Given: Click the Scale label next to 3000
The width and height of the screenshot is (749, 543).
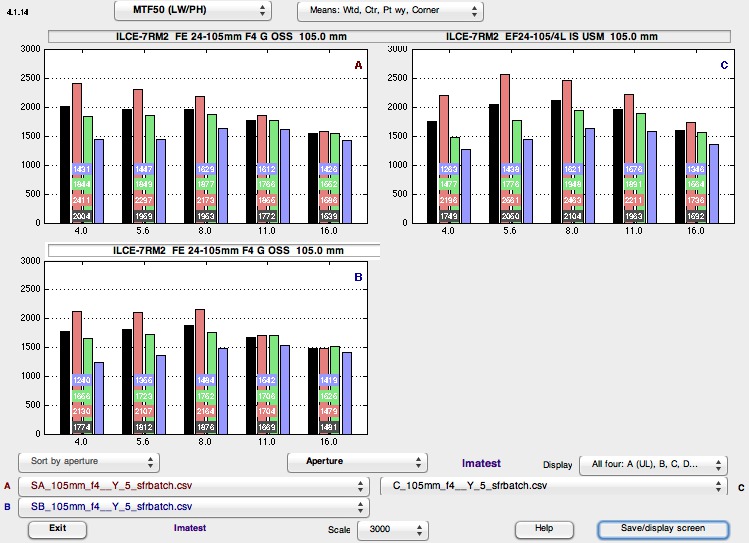Looking at the screenshot, I should click(339, 530).
